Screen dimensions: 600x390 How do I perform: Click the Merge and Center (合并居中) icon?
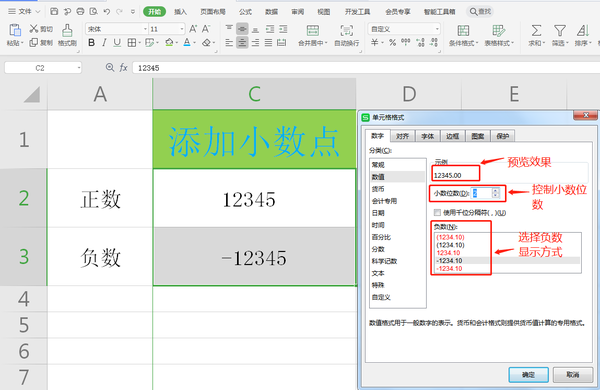click(x=313, y=31)
